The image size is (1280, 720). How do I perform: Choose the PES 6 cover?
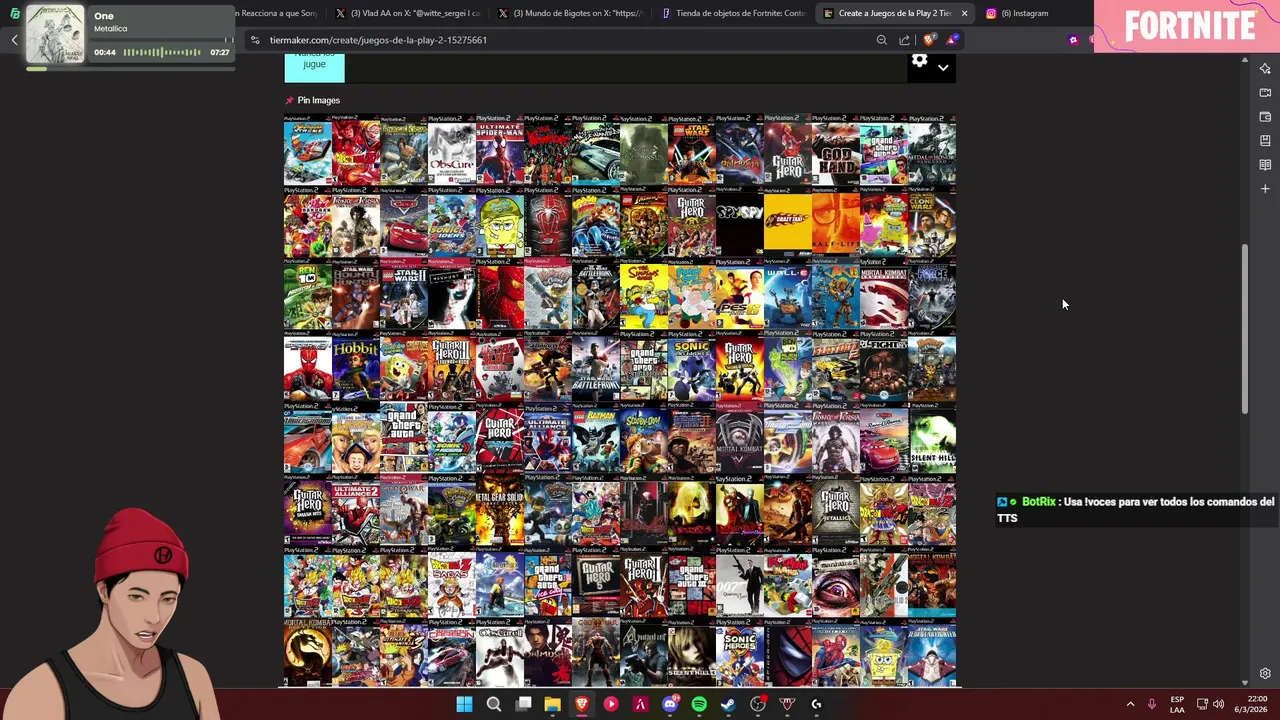click(x=740, y=294)
